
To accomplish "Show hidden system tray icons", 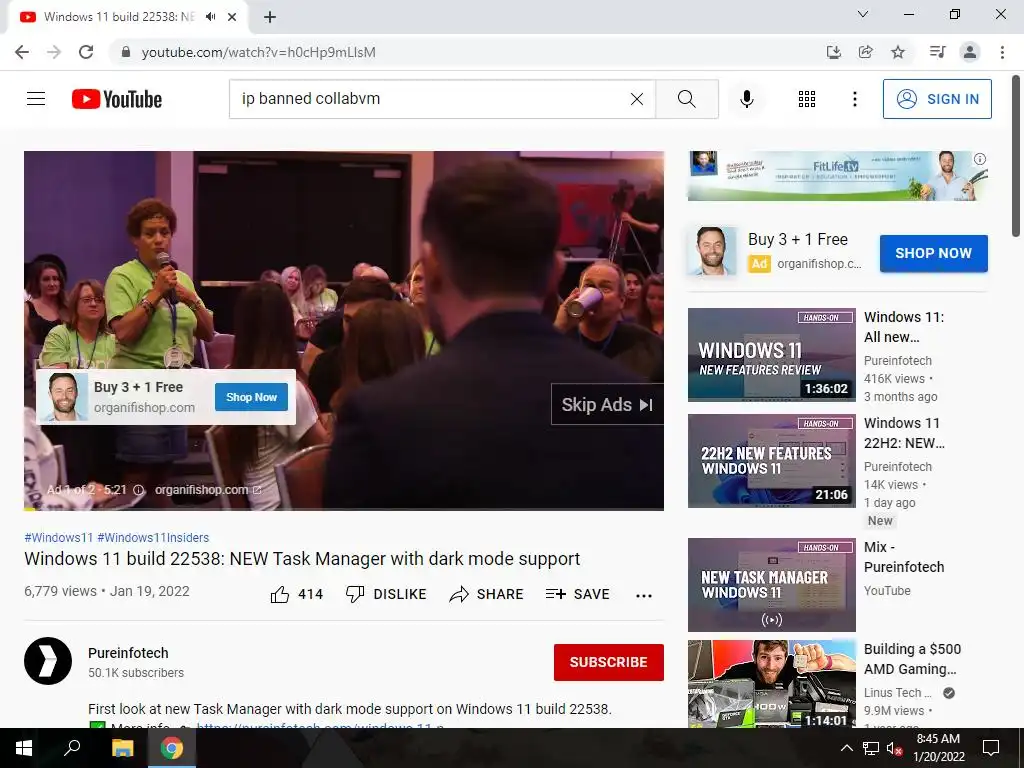I will pos(846,748).
